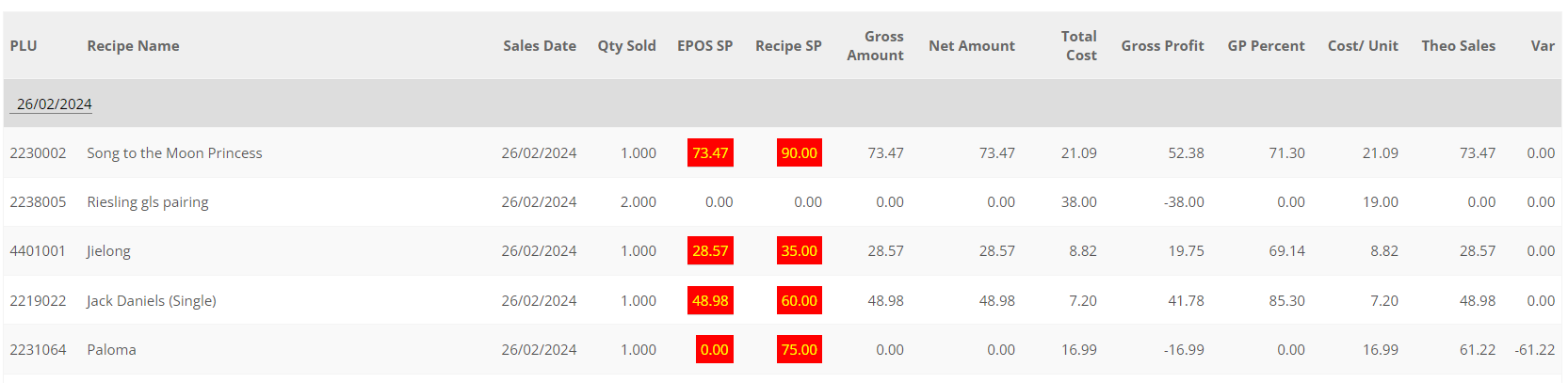1568x383 pixels.
Task: Click the Theo Sales column header
Action: pos(1458,46)
